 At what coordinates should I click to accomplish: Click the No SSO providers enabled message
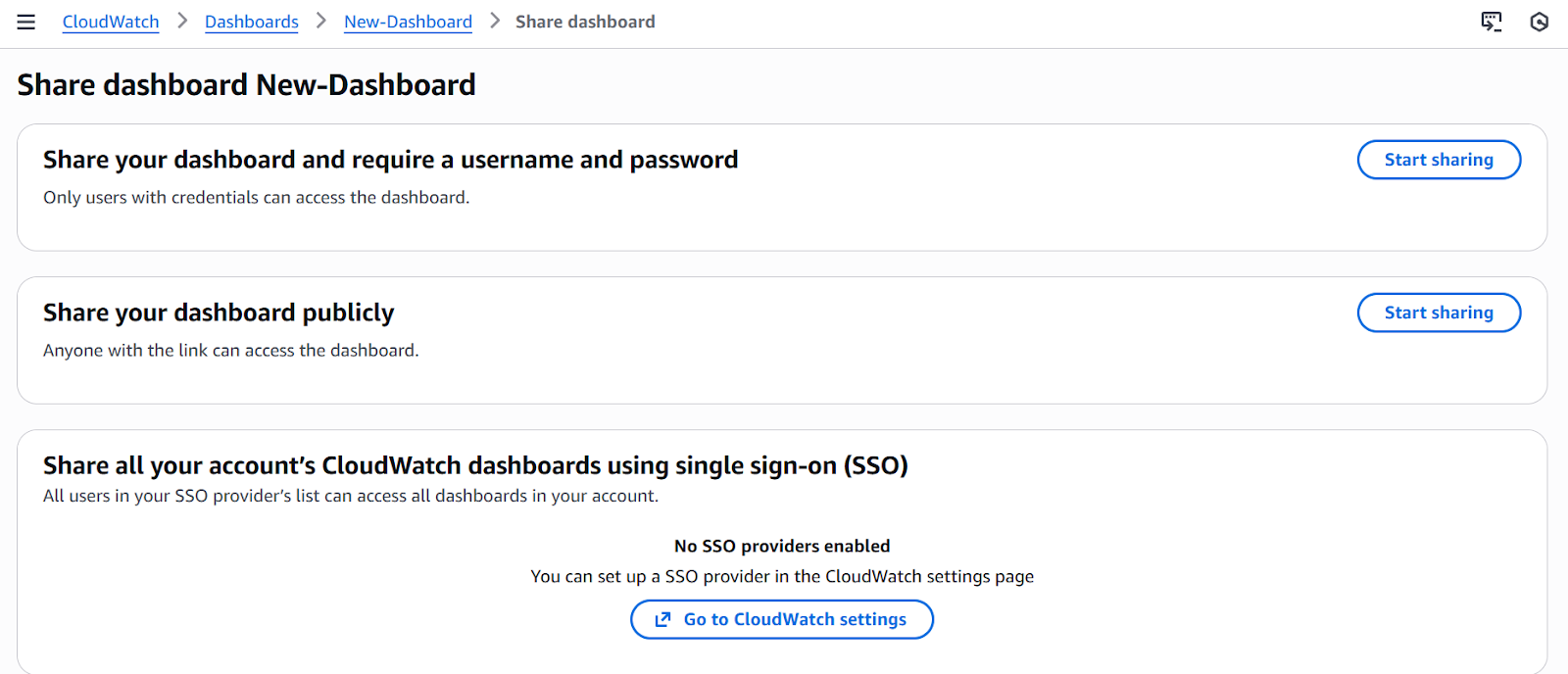pos(782,546)
